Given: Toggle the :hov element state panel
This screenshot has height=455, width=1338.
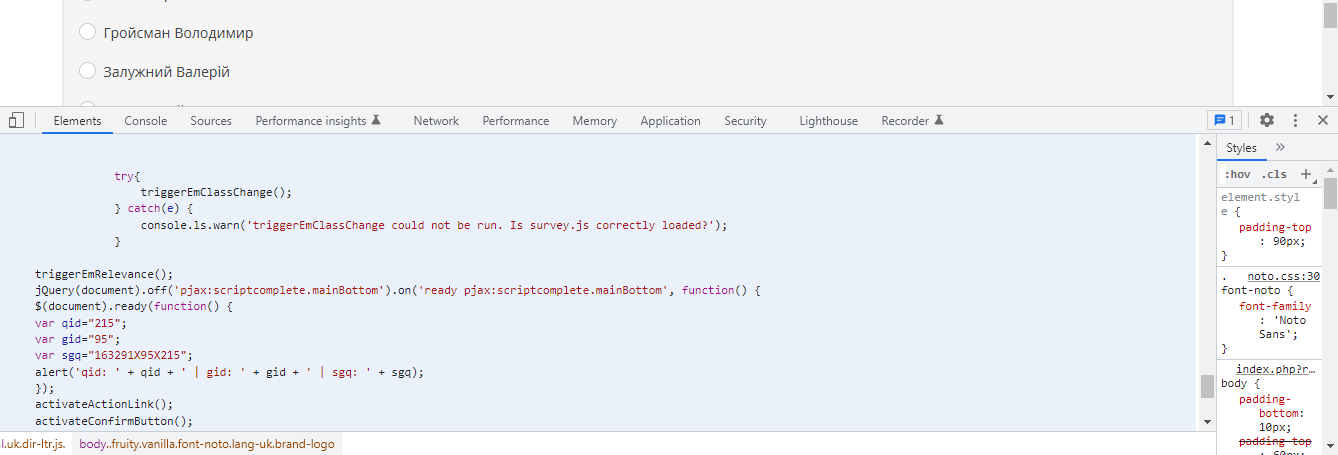Looking at the screenshot, I should click(x=1237, y=174).
